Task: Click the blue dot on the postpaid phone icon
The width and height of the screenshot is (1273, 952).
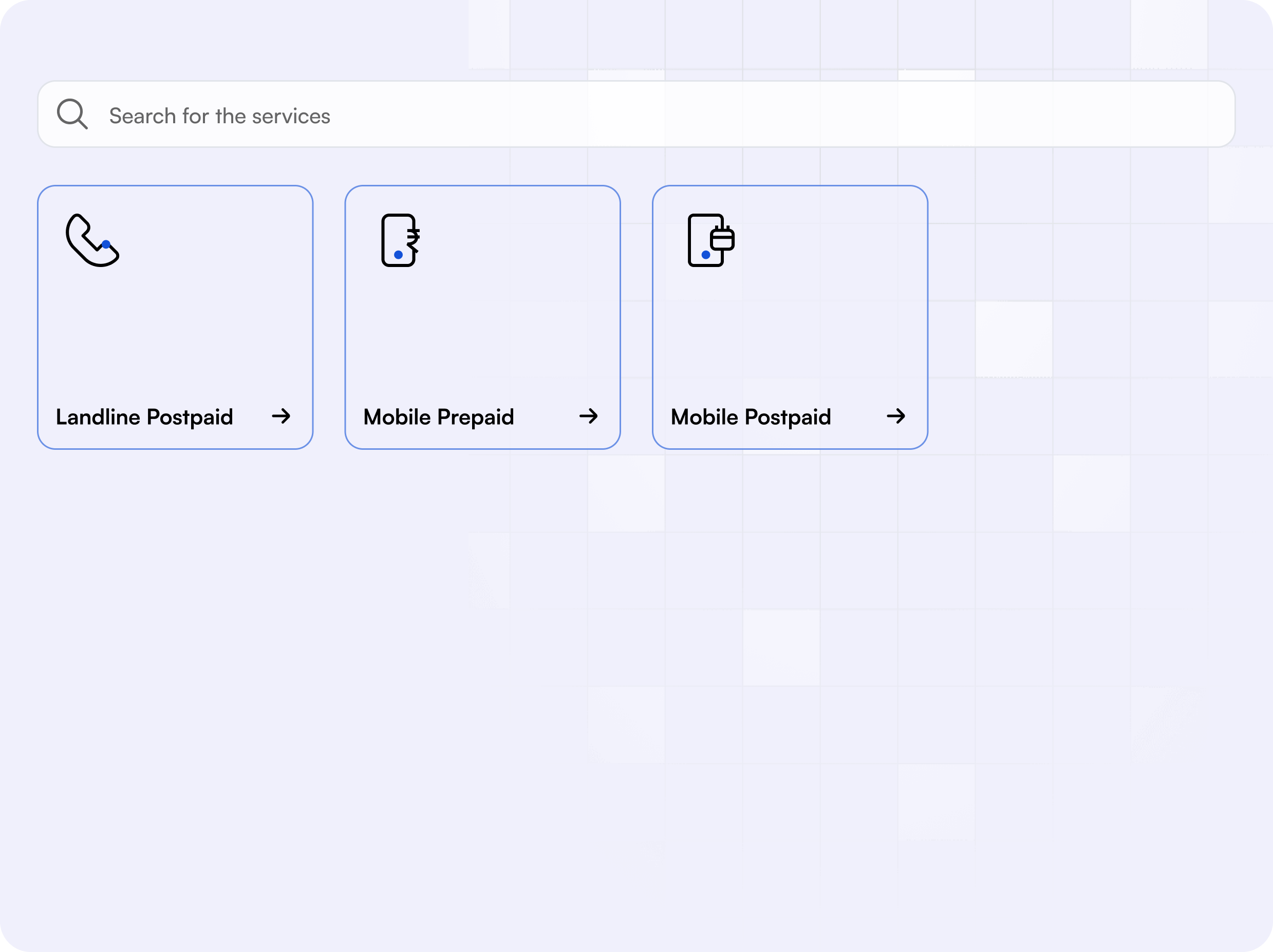Action: (x=705, y=255)
